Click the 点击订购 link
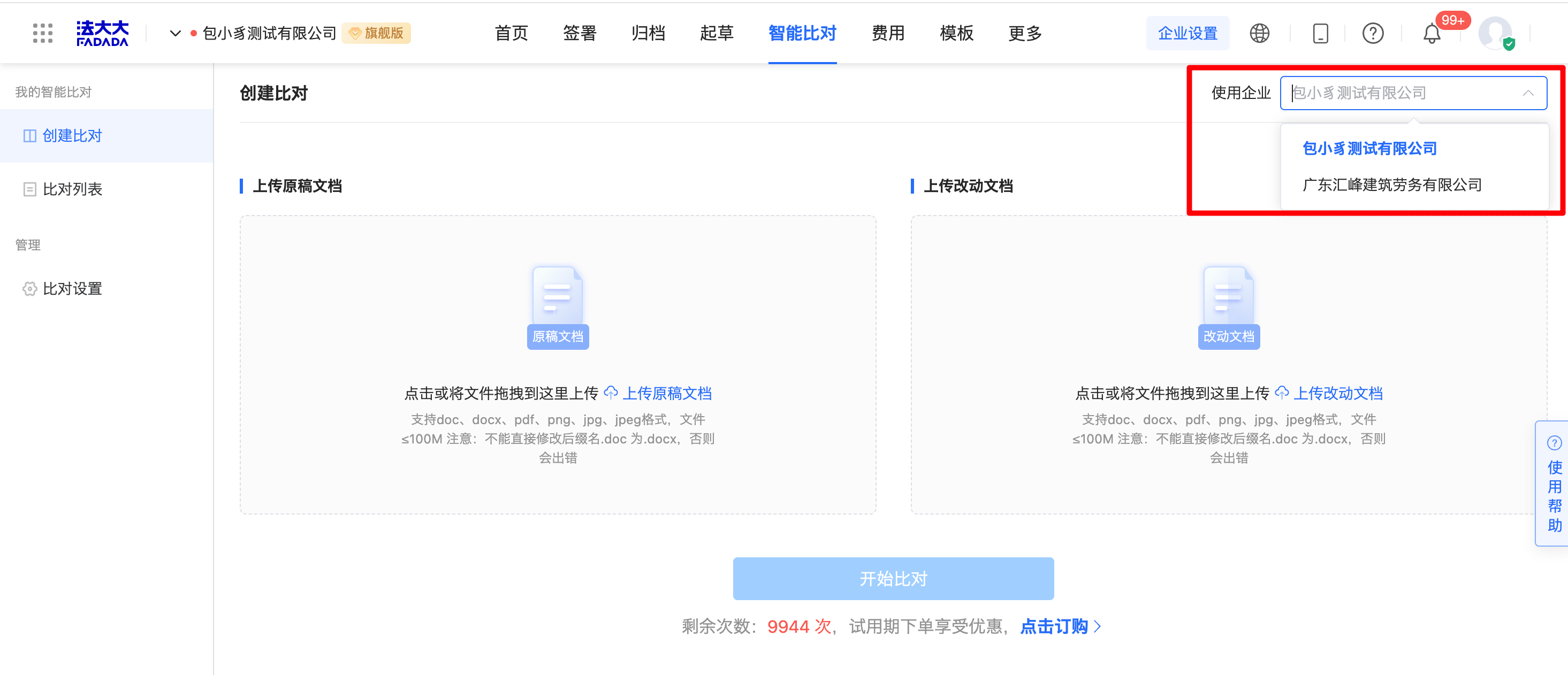Screen dimensions: 1568x675 [x=1054, y=626]
